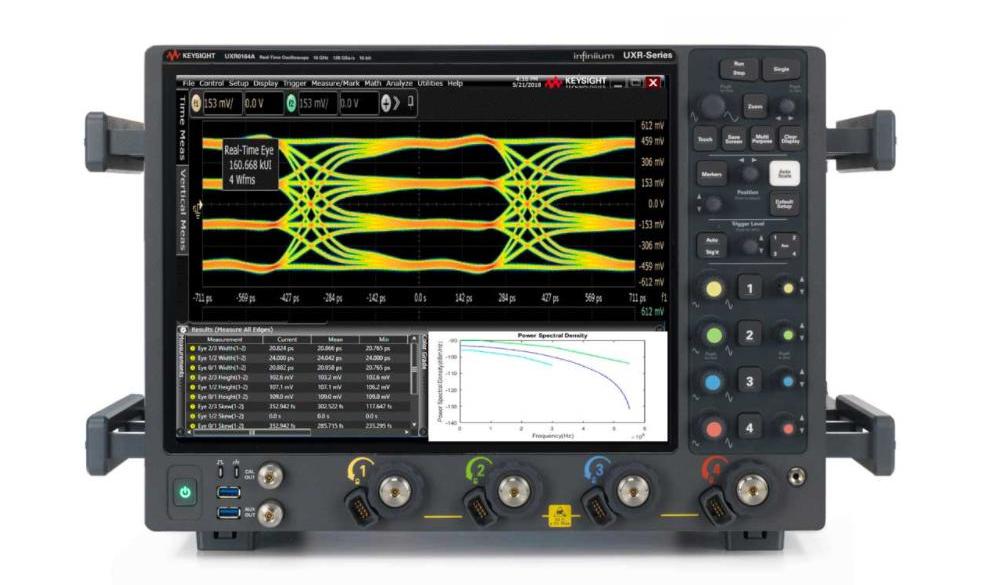Click the white Auto Scale button

click(785, 173)
